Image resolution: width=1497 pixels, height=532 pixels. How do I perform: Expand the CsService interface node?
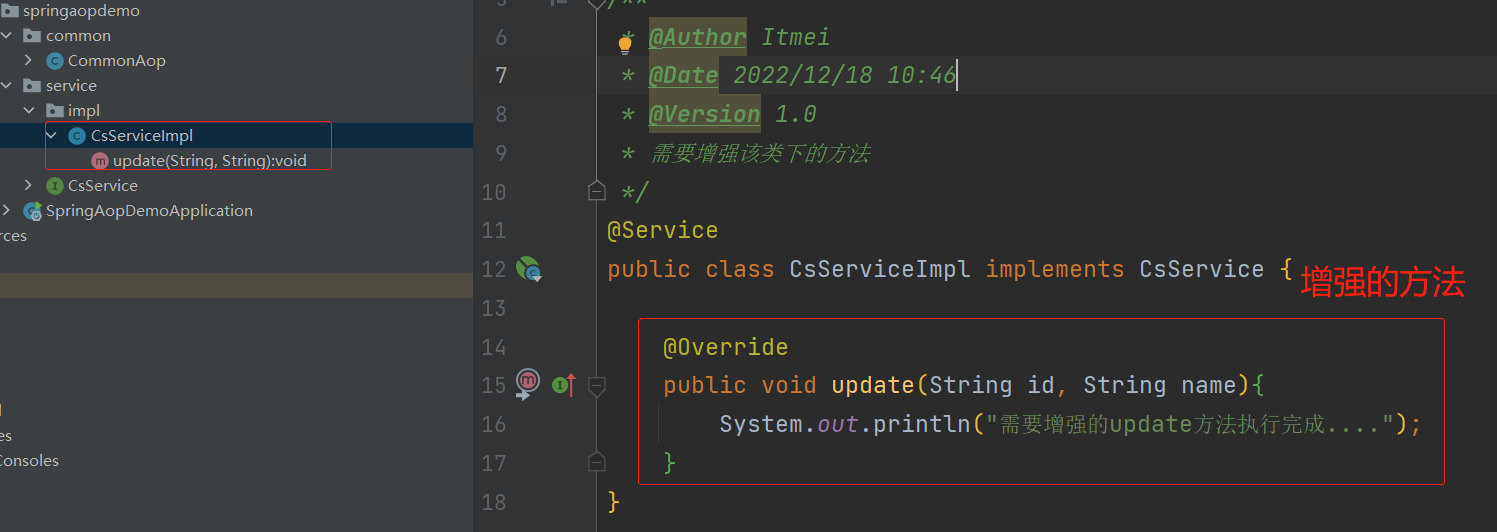point(29,185)
